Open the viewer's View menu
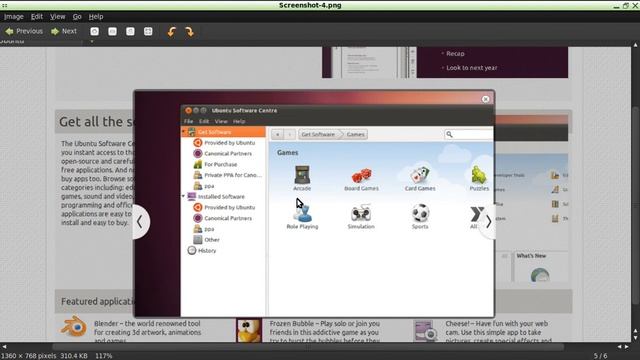640x360 pixels. click(58, 17)
